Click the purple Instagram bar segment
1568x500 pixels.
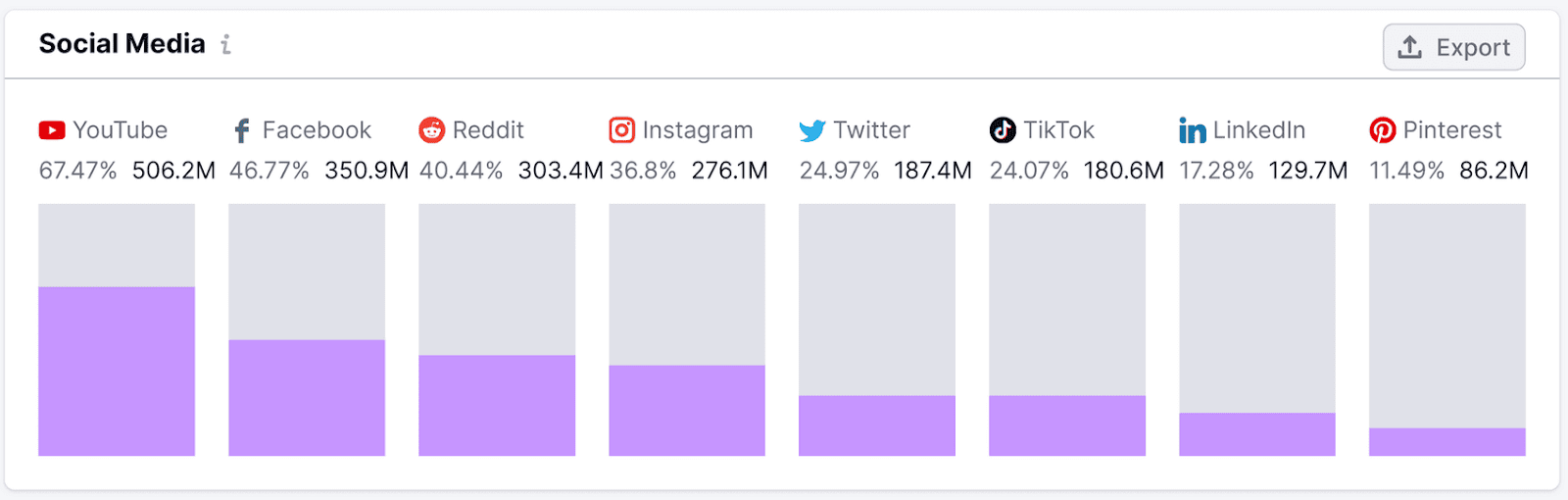[x=687, y=410]
